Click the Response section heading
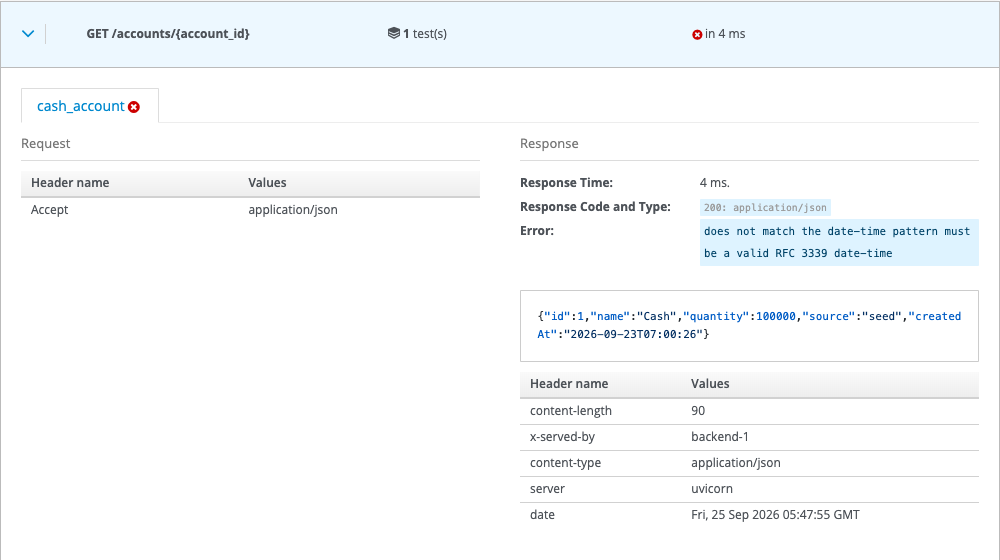 pyautogui.click(x=549, y=144)
